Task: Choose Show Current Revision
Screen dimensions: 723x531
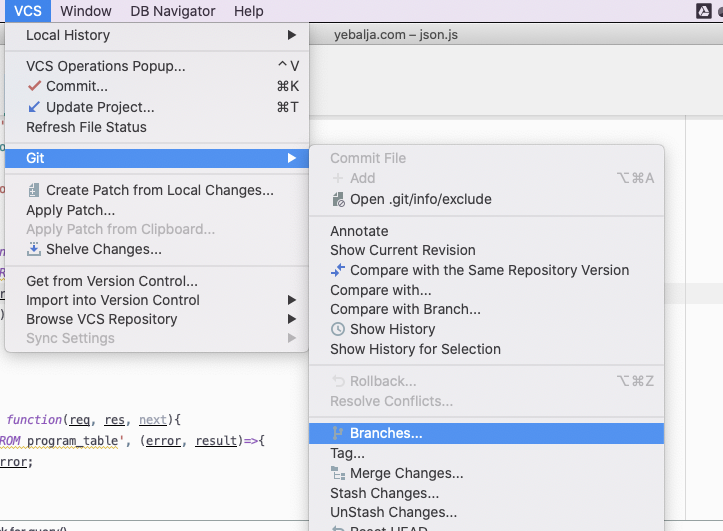Action: pyautogui.click(x=486, y=250)
